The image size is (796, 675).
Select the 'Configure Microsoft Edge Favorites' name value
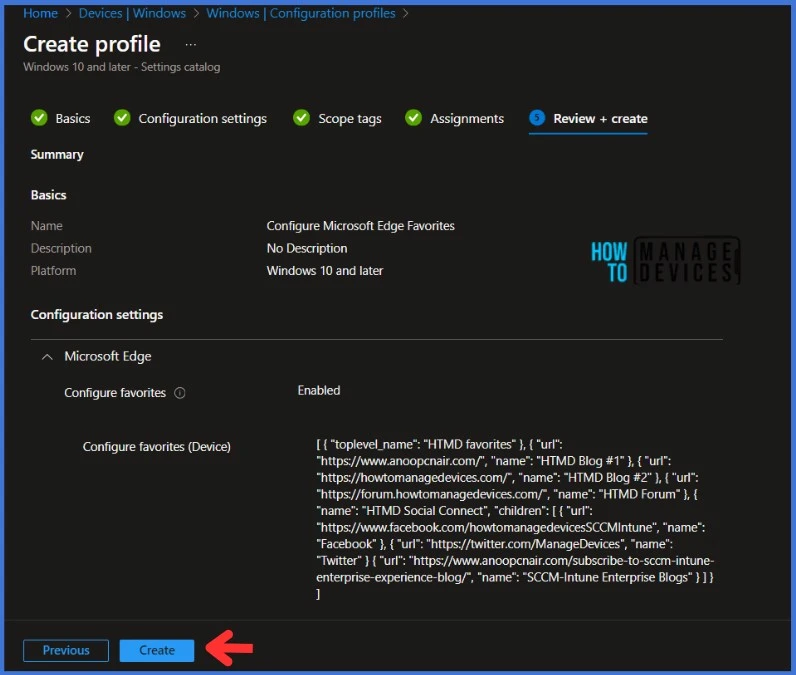pos(360,226)
